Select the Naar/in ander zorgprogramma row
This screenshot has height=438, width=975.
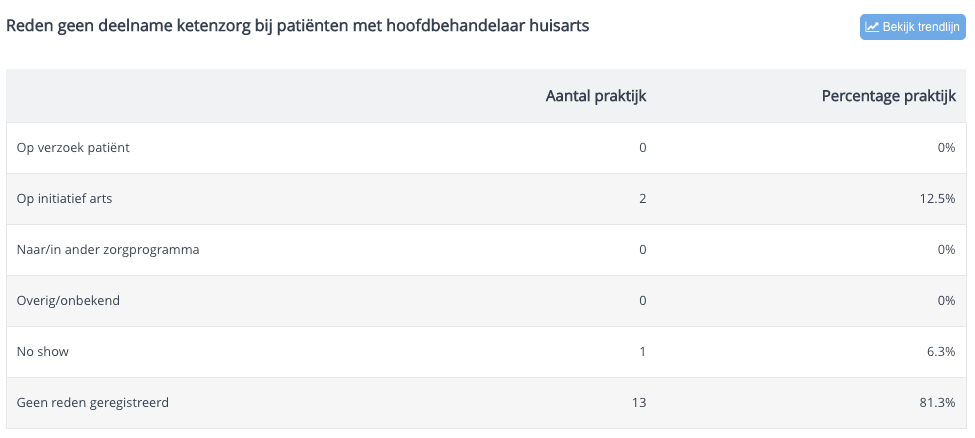point(487,250)
